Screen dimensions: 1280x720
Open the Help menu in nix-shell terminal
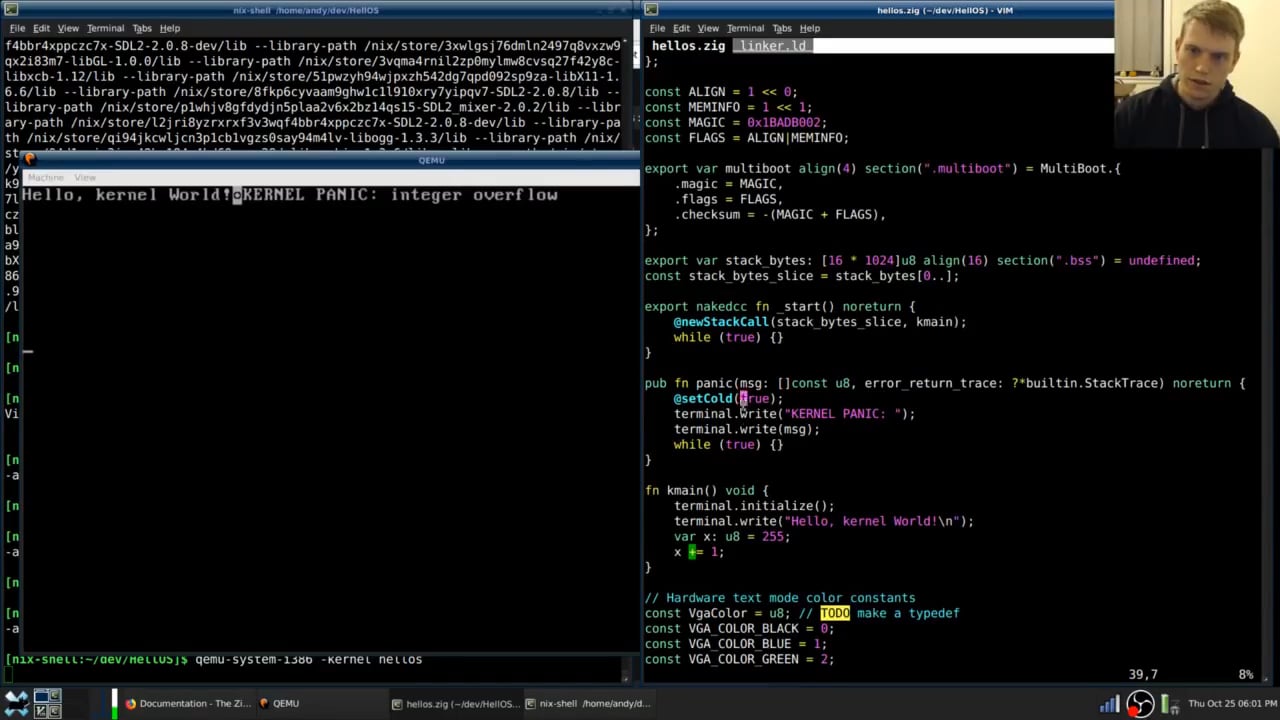pyautogui.click(x=170, y=28)
